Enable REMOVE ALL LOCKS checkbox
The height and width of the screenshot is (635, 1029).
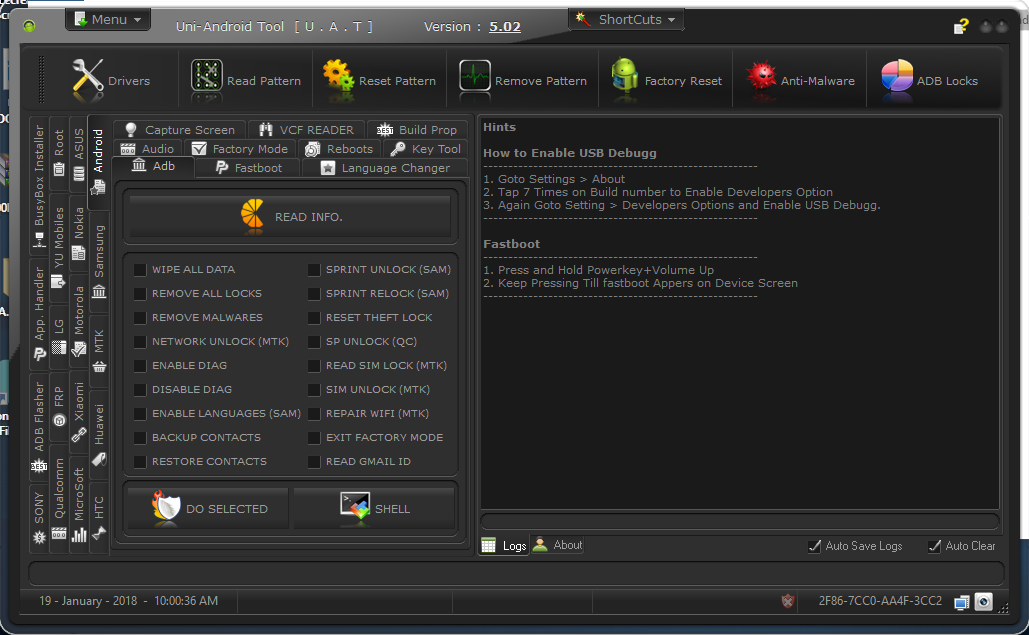[x=140, y=294]
